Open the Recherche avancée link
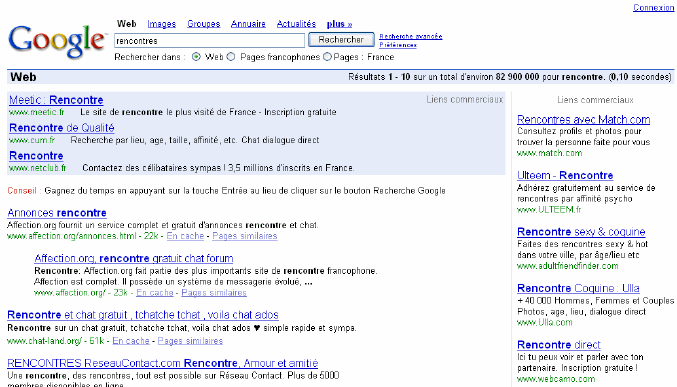Viewport: 677px width, 387px height. [x=411, y=36]
